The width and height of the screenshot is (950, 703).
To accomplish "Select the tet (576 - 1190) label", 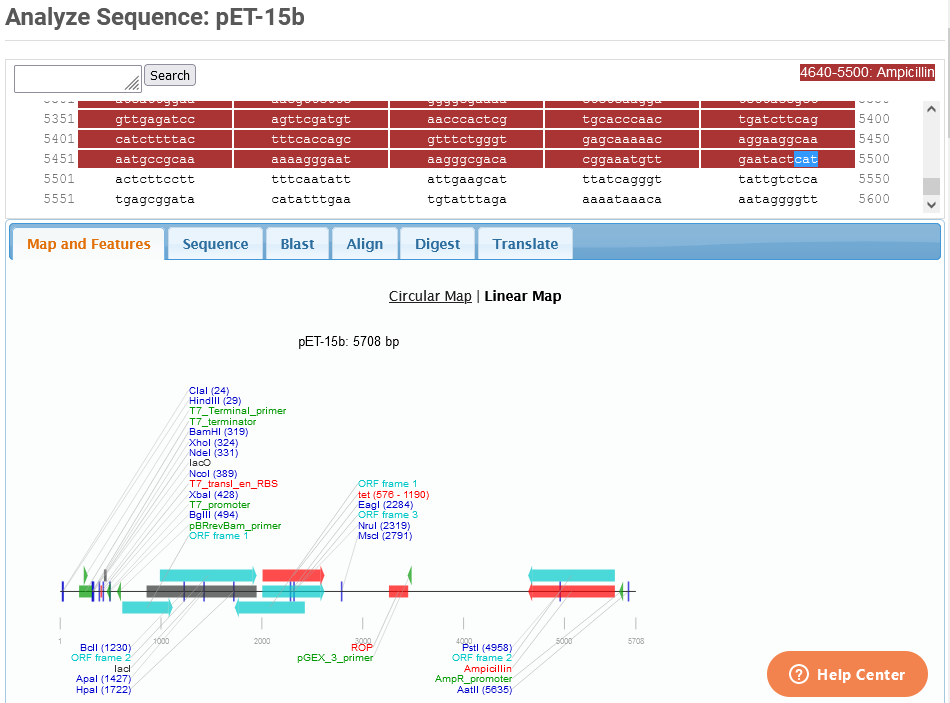I will tap(393, 495).
